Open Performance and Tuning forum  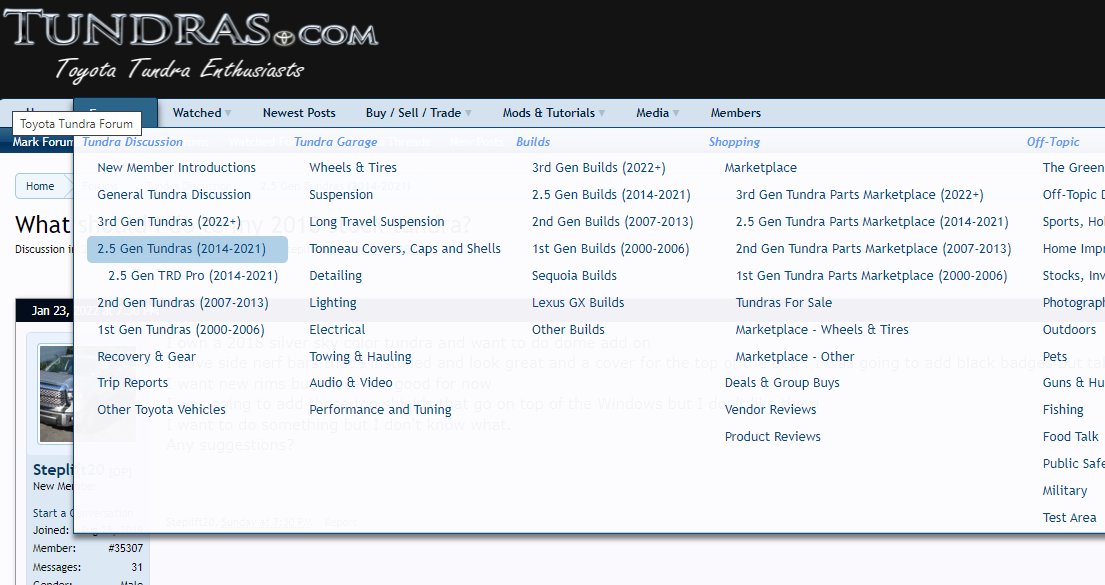click(381, 410)
